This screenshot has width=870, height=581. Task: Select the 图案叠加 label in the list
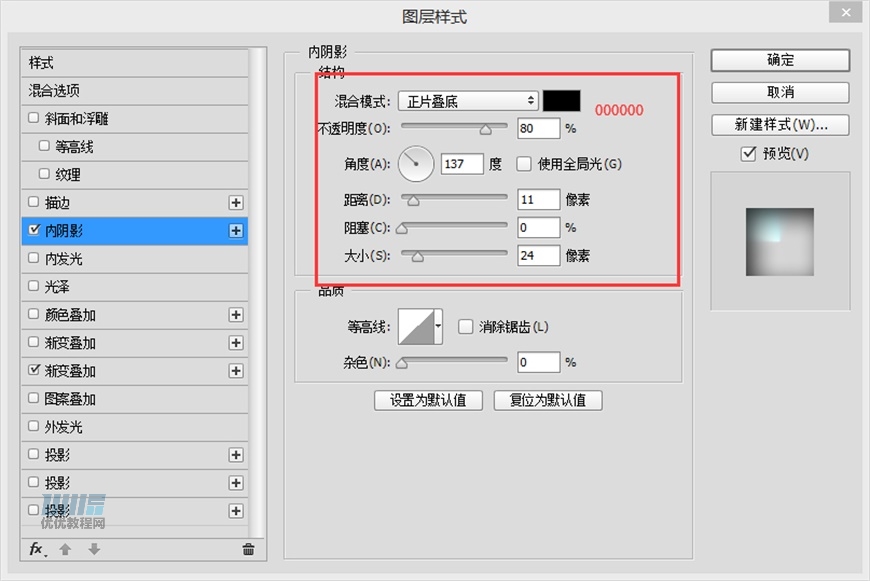point(70,399)
